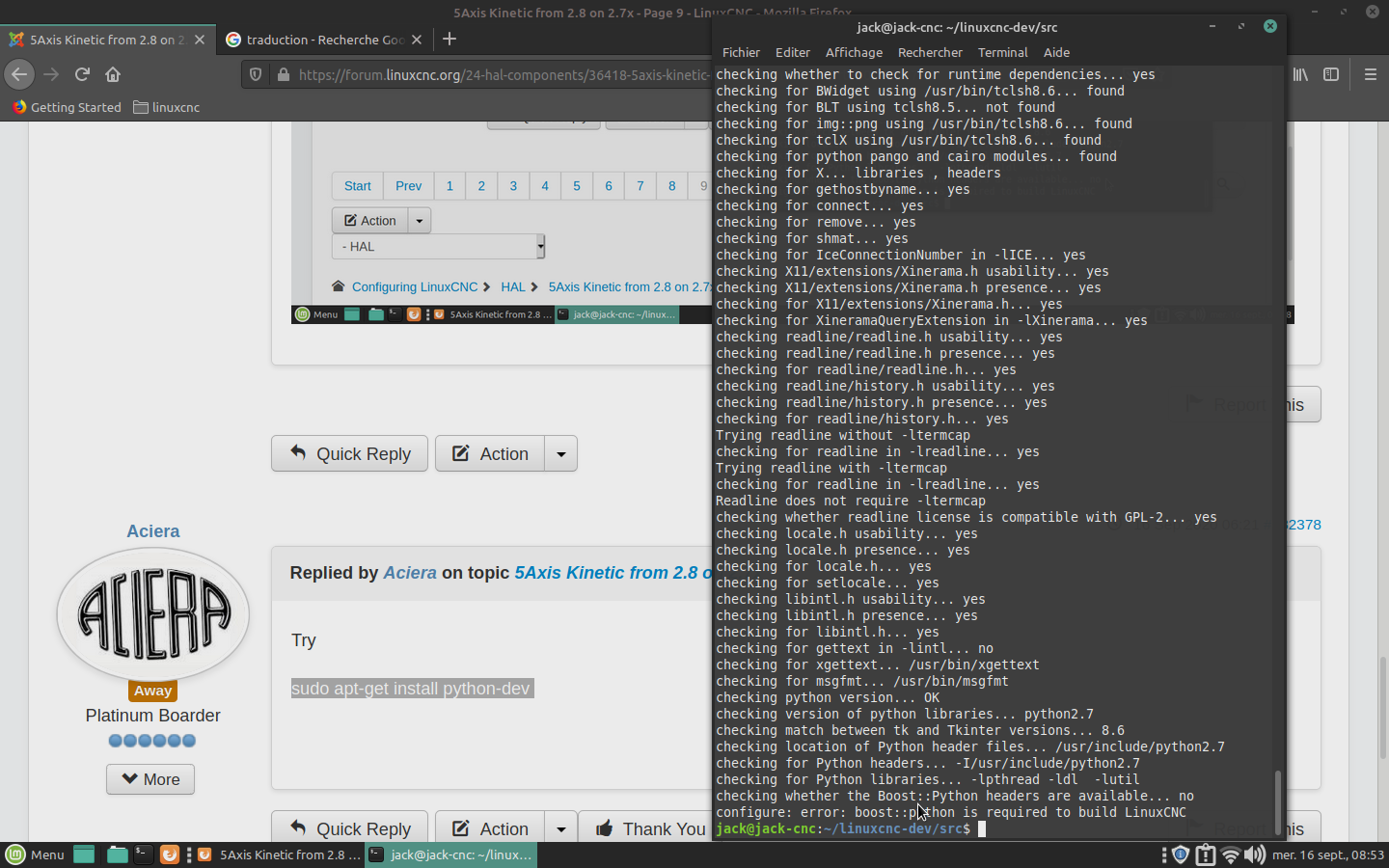Launch Firefox from the taskbar launcher
The height and width of the screenshot is (868, 1389).
(x=169, y=854)
